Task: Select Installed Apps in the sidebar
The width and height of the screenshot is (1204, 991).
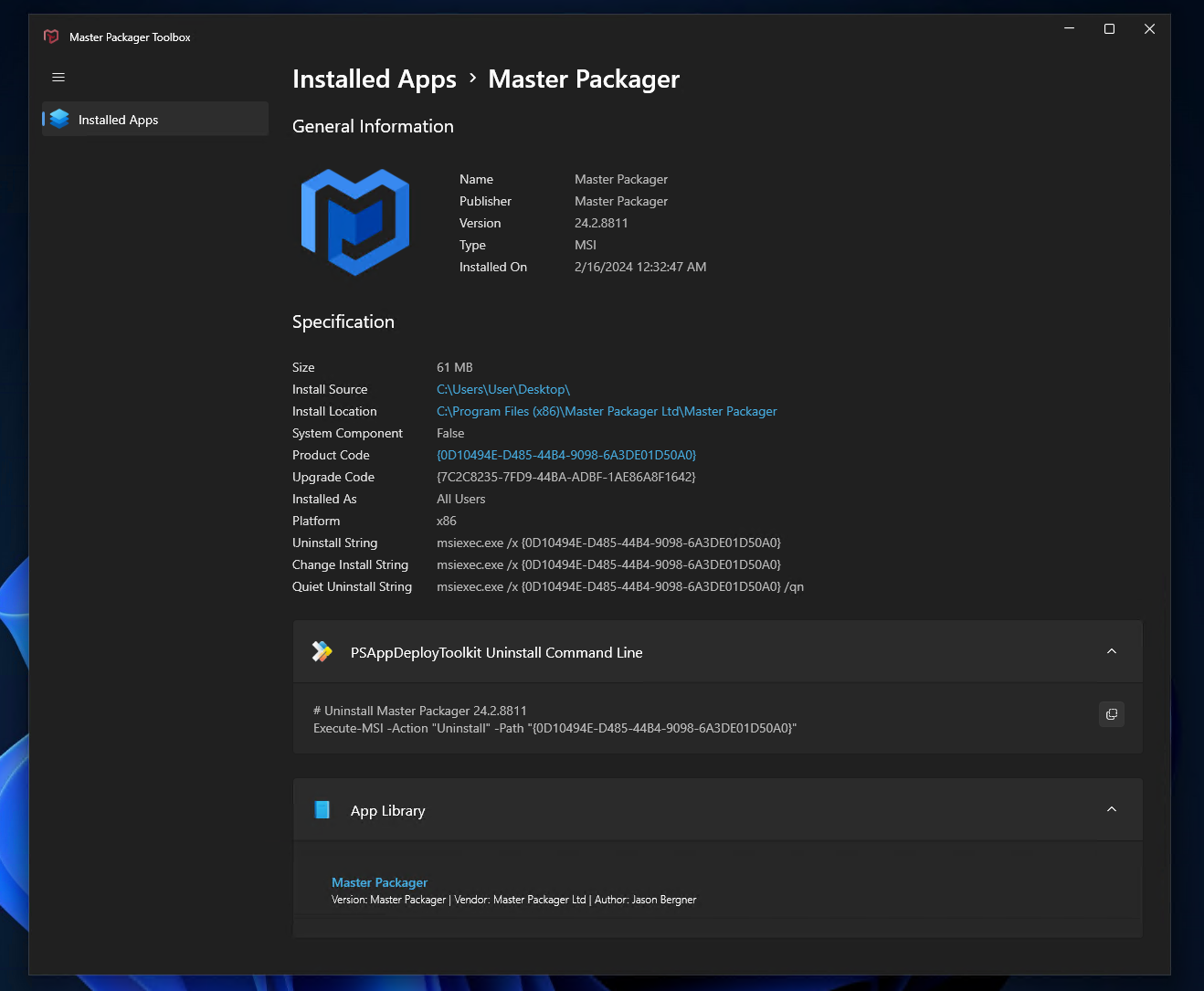Action: pyautogui.click(x=155, y=120)
